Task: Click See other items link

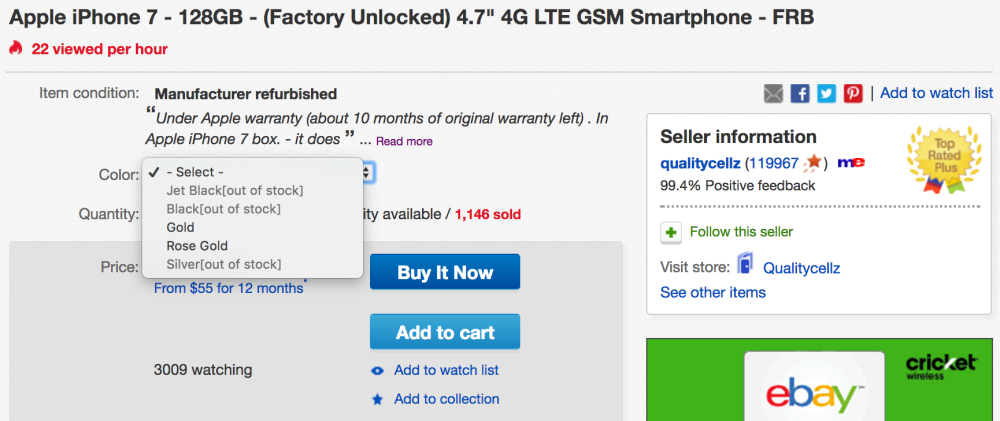Action: pos(713,293)
